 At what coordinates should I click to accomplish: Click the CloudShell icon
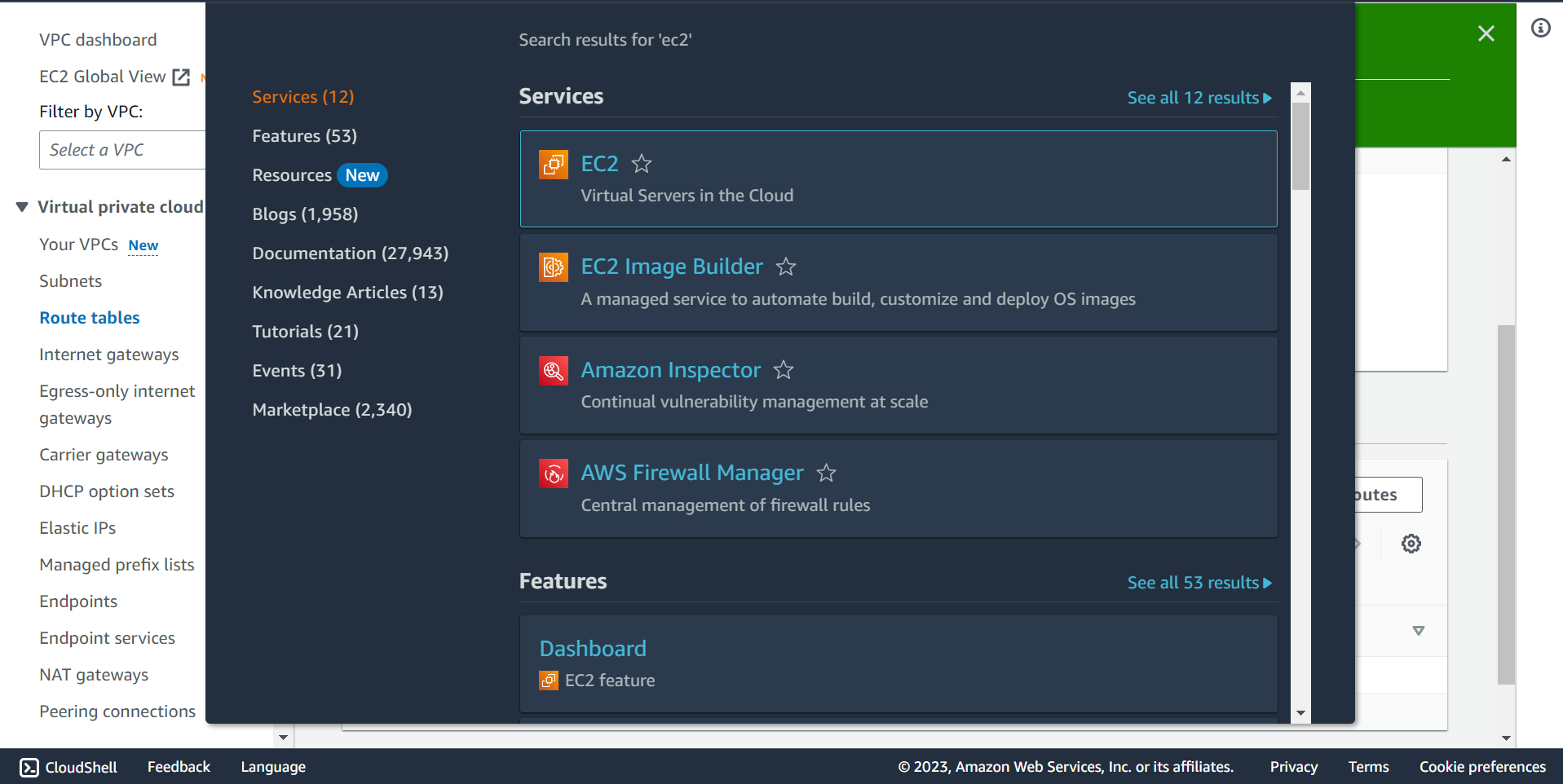pyautogui.click(x=29, y=767)
